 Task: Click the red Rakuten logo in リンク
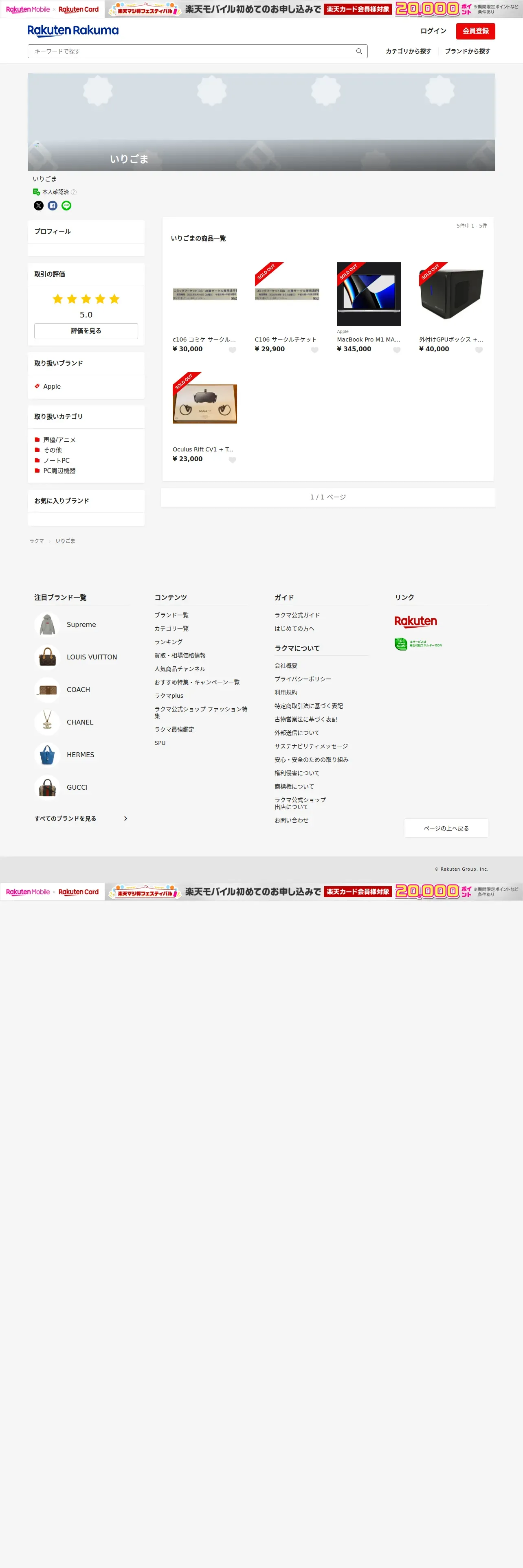416,622
